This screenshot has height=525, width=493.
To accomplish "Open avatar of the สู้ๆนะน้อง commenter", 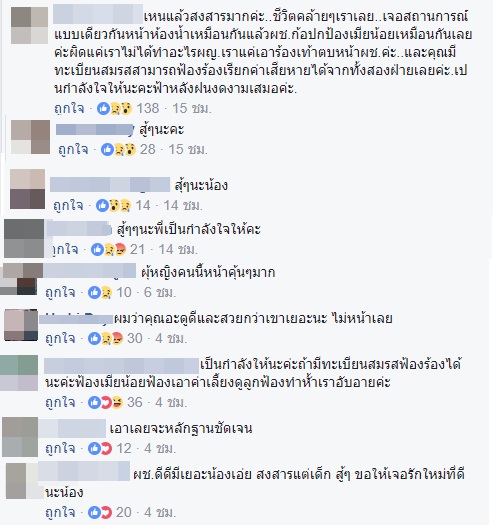I will pos(27,189).
